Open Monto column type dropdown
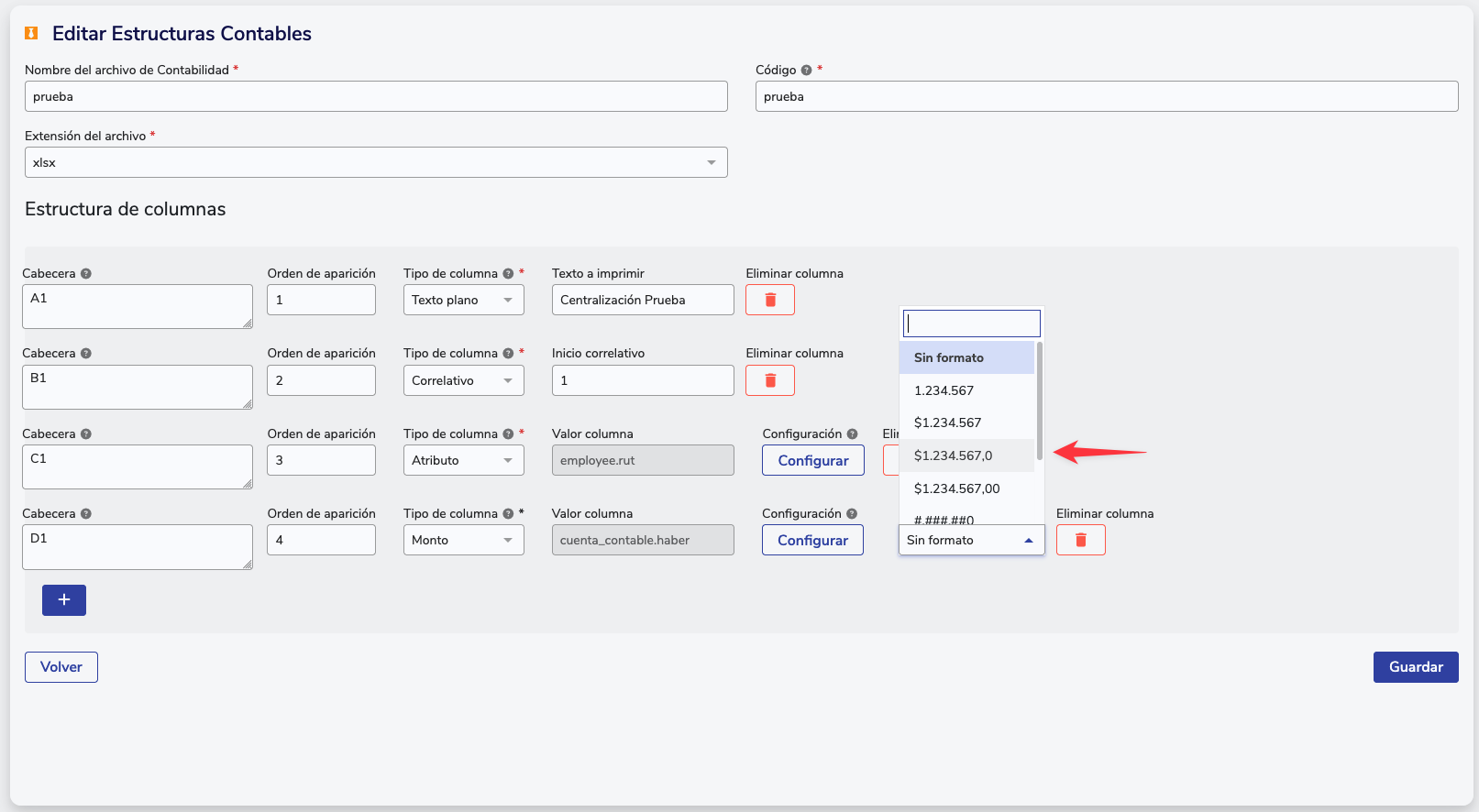The image size is (1479, 812). click(463, 540)
